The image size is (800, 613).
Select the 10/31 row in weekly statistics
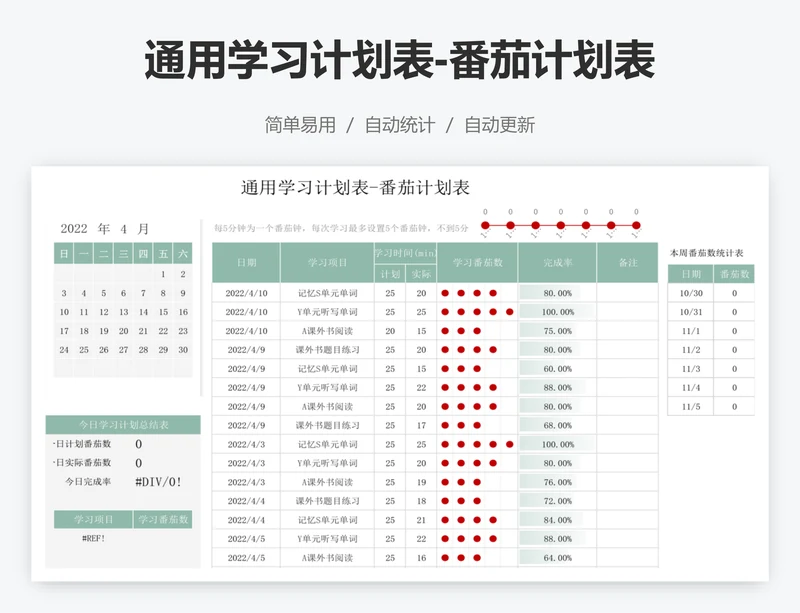(x=711, y=312)
